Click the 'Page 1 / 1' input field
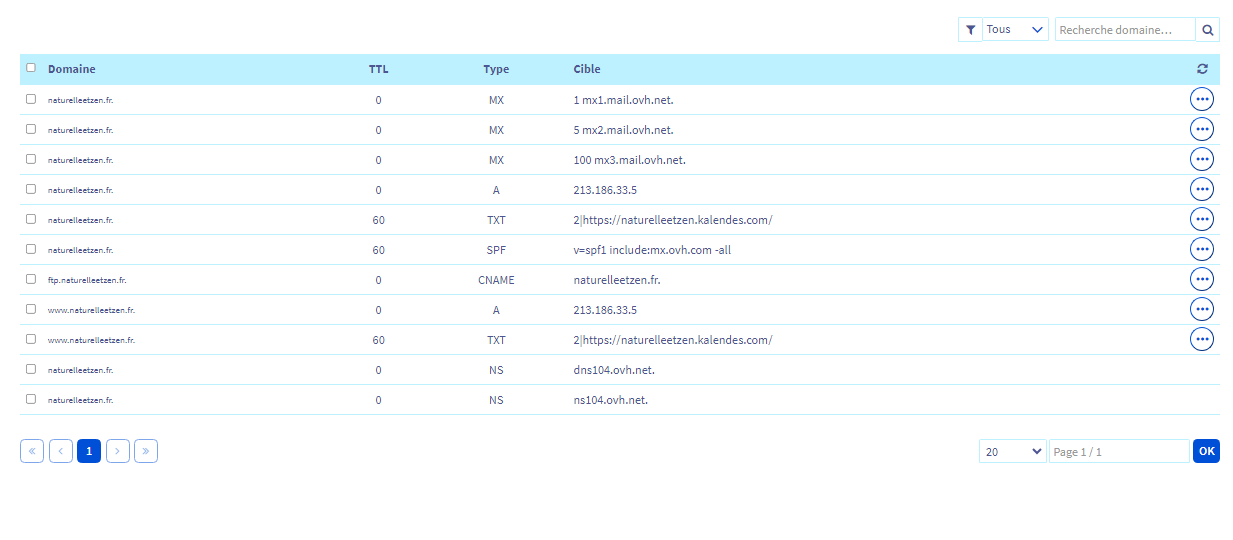This screenshot has width=1233, height=540. (x=1119, y=451)
